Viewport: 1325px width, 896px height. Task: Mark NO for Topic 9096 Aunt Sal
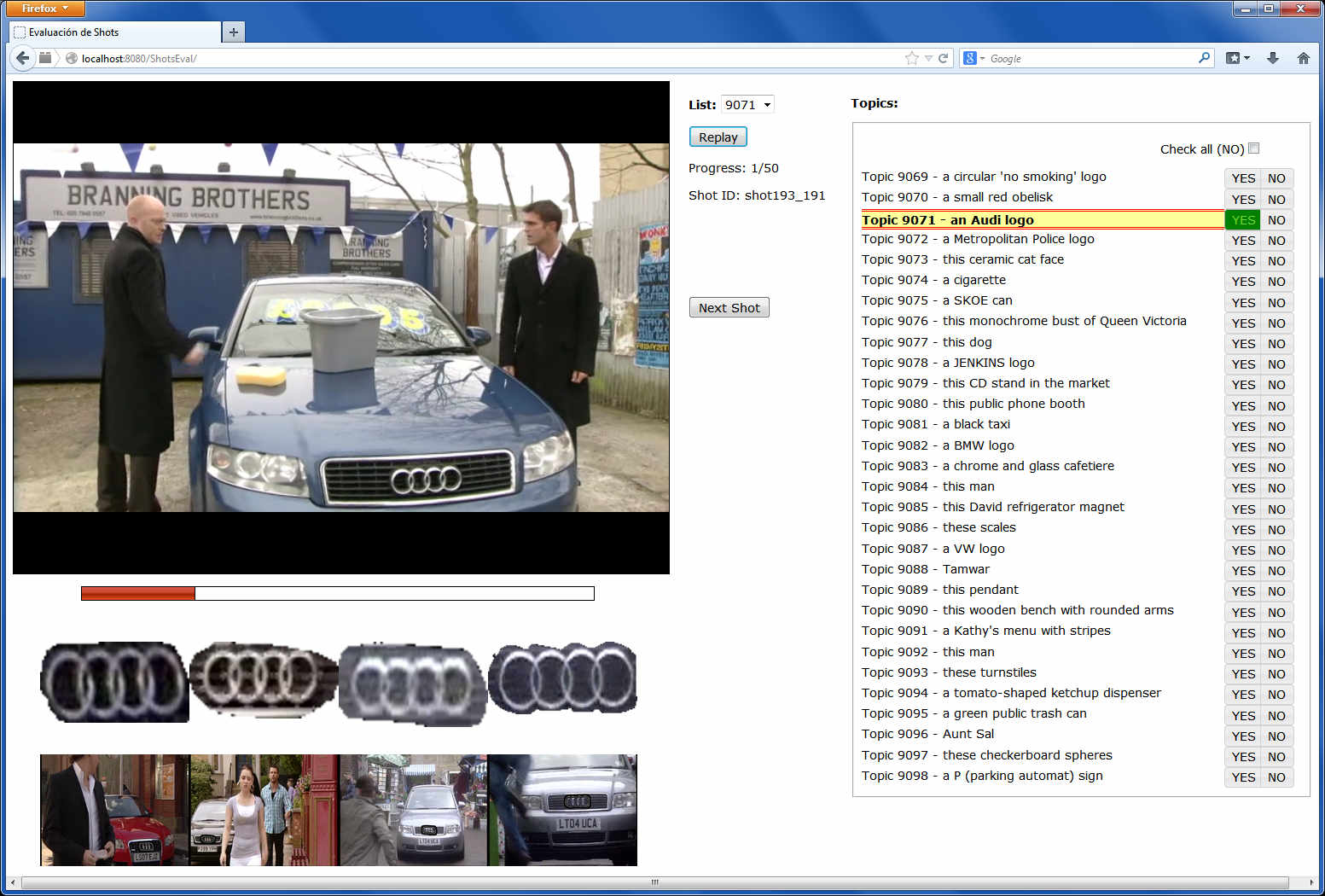[1276, 736]
